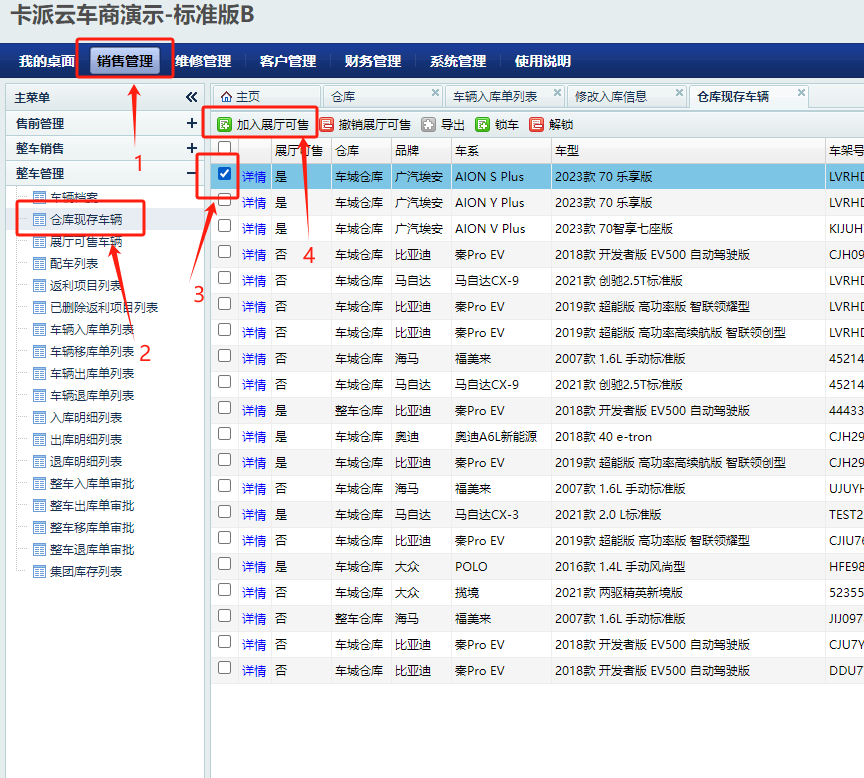Close the 仓库 tab with its X
The image size is (864, 778).
pyautogui.click(x=435, y=93)
